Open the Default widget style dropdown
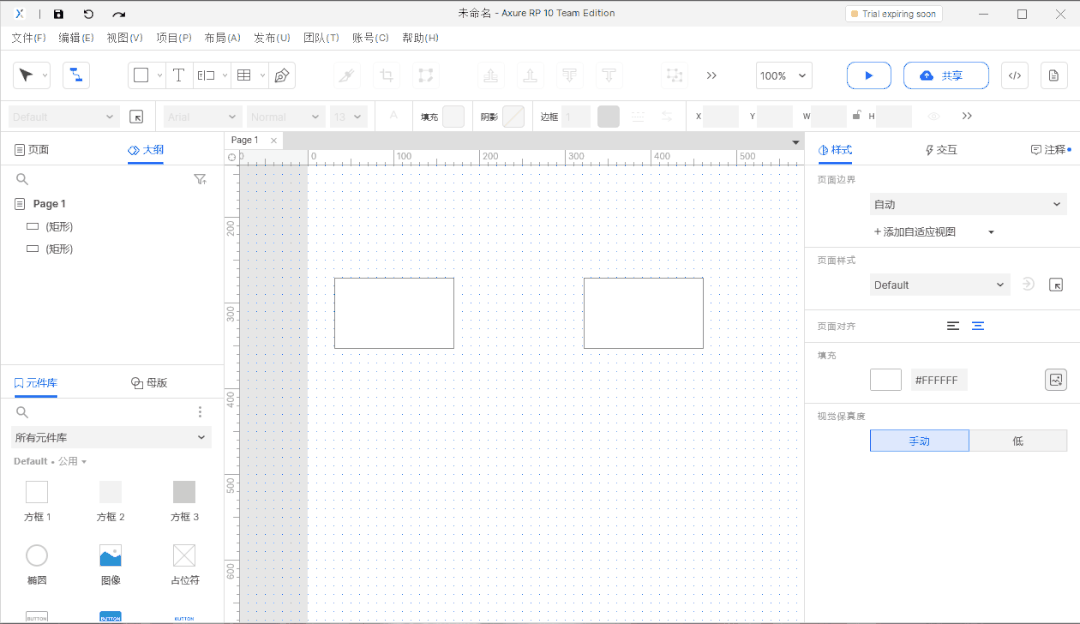1080x624 pixels. click(x=63, y=116)
